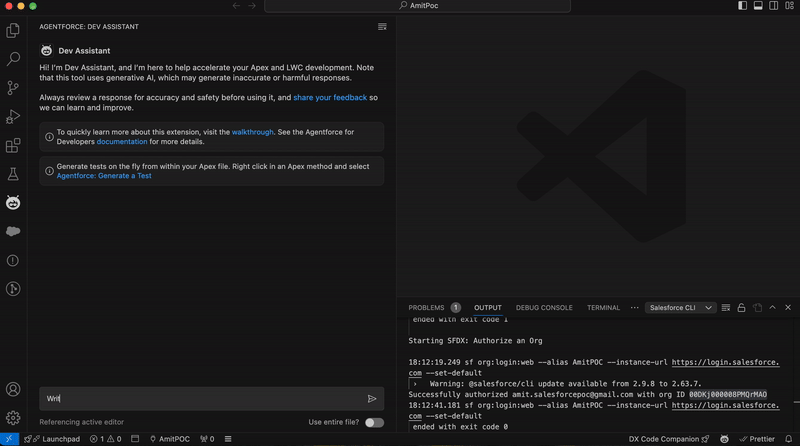Viewport: 800px width, 446px height.
Task: Expand the panel more actions ellipsis
Action: click(x=634, y=308)
